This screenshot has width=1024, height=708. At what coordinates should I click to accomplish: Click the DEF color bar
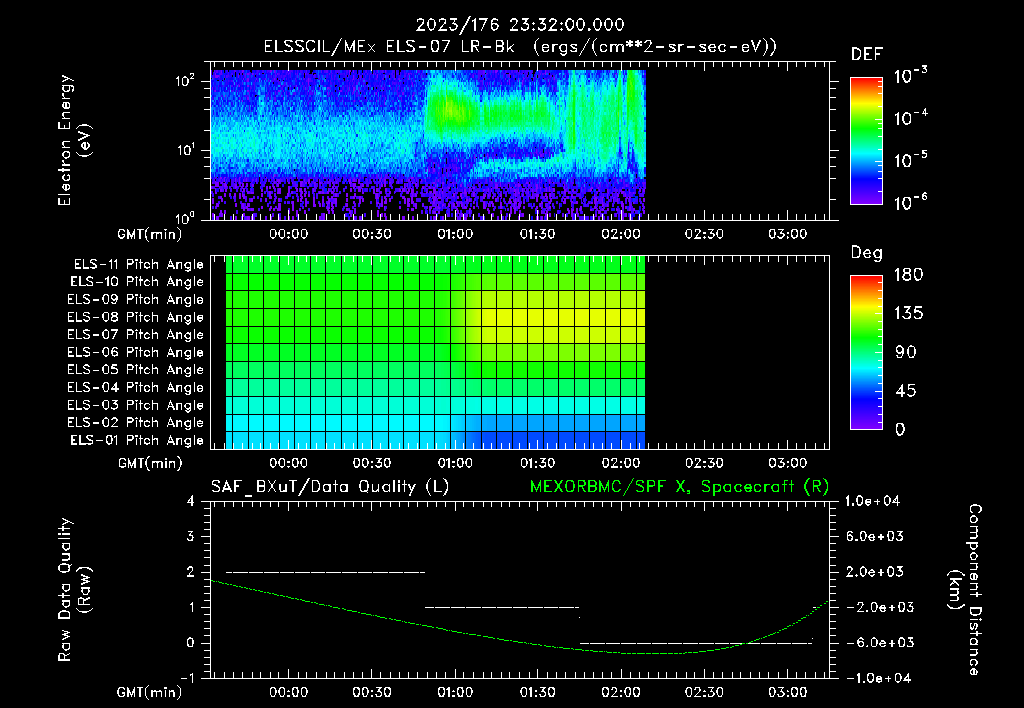click(x=866, y=141)
